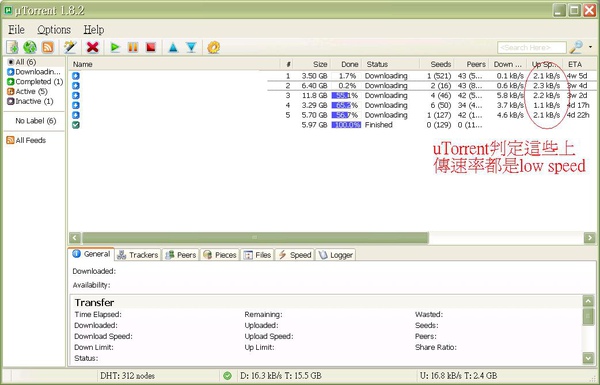Select Downloading category in sidebar
The height and width of the screenshot is (385, 600).
click(34, 72)
